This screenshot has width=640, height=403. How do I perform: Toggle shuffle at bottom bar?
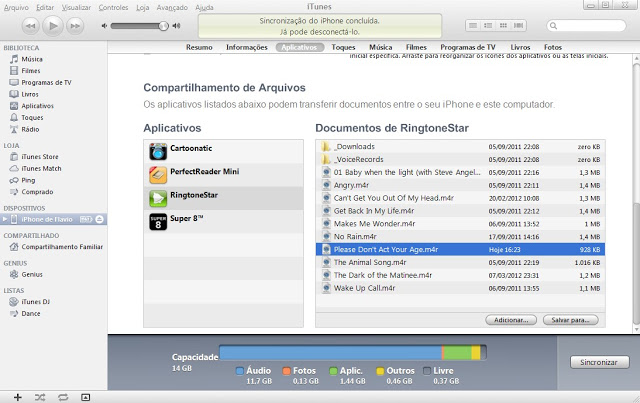pyautogui.click(x=39, y=396)
